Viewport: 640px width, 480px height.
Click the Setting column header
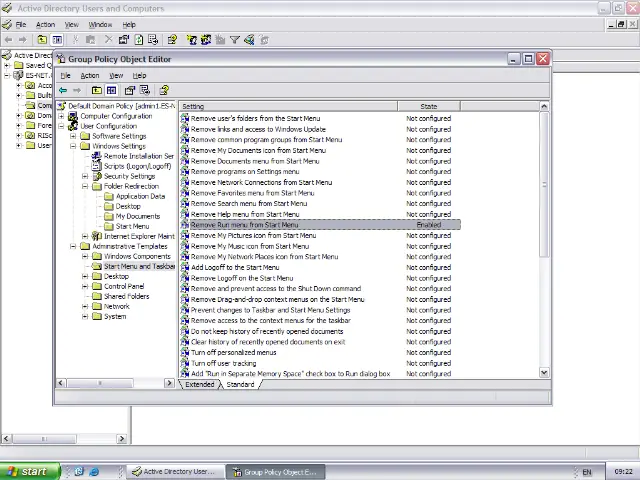[289, 107]
